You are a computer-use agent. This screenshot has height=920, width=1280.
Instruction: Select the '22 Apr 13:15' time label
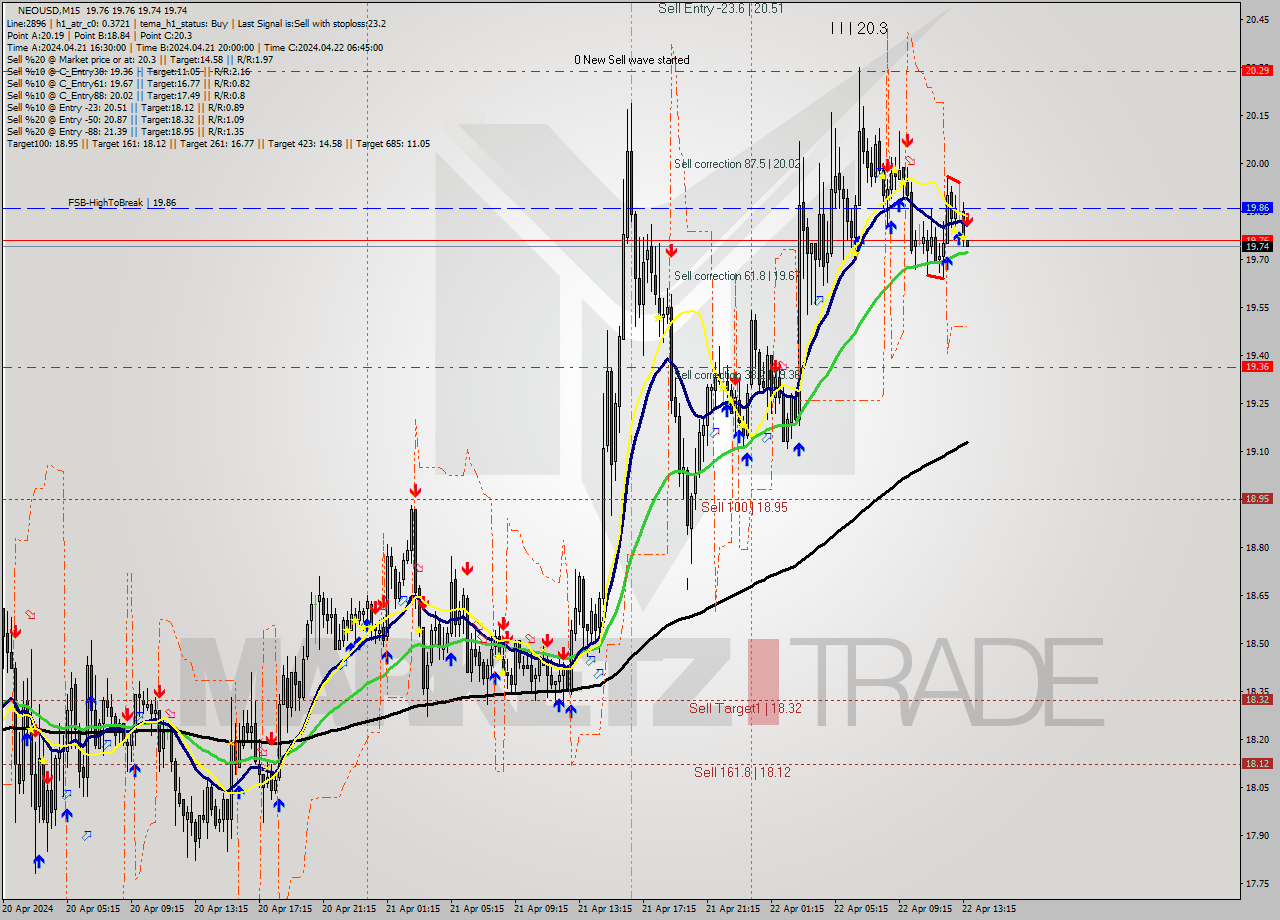point(989,910)
